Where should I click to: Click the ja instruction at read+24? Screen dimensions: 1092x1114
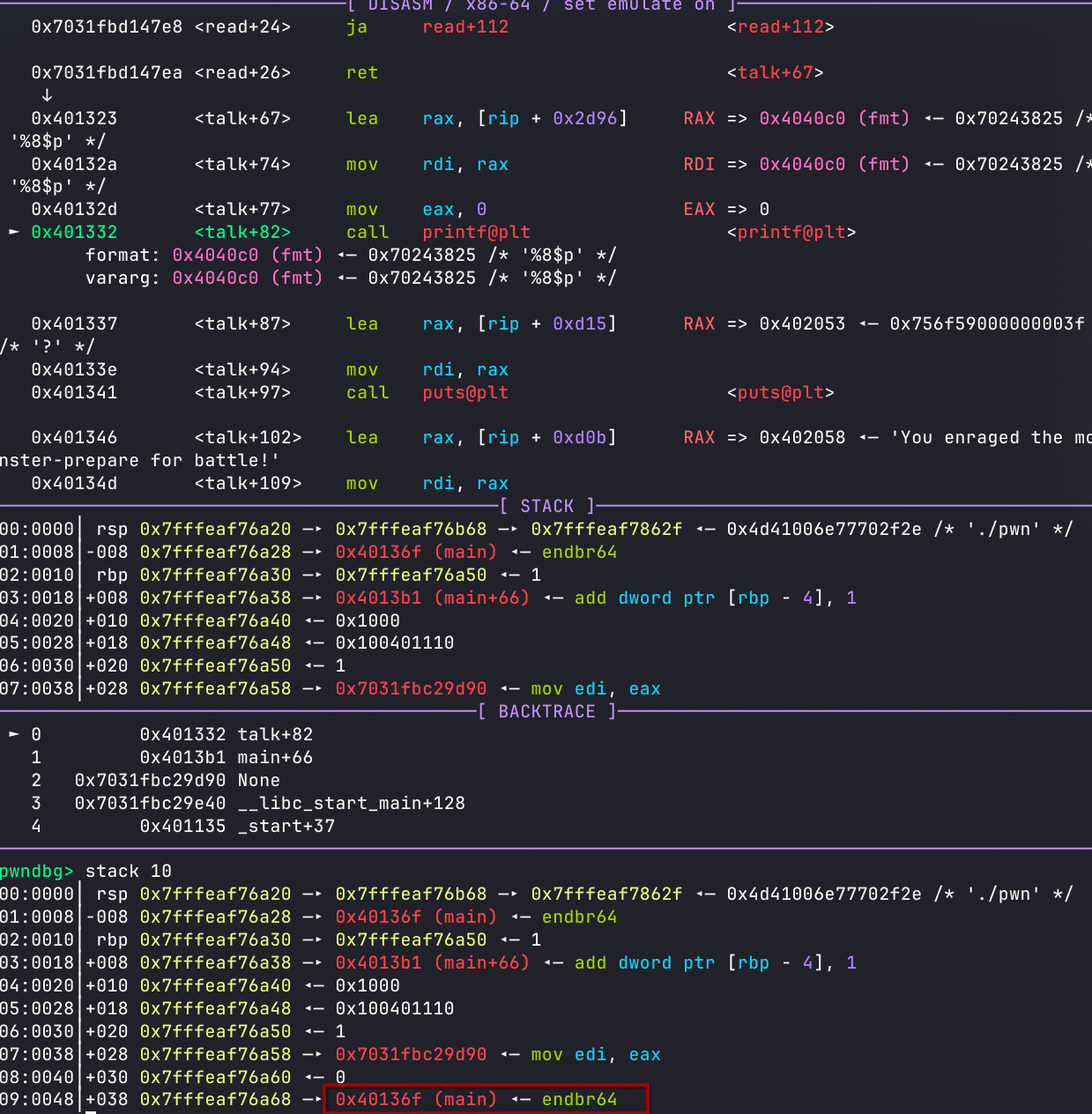coord(356,26)
